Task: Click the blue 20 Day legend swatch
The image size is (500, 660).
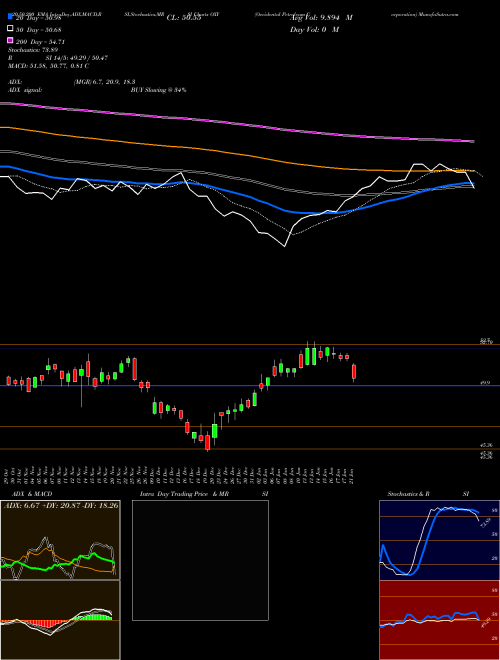Action: (10, 17)
